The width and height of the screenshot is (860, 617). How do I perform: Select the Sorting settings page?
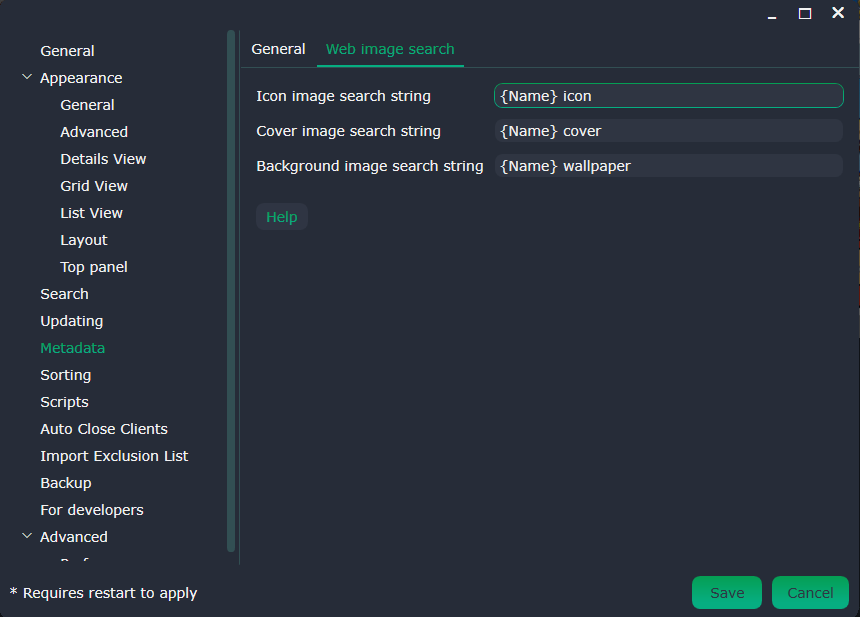65,374
